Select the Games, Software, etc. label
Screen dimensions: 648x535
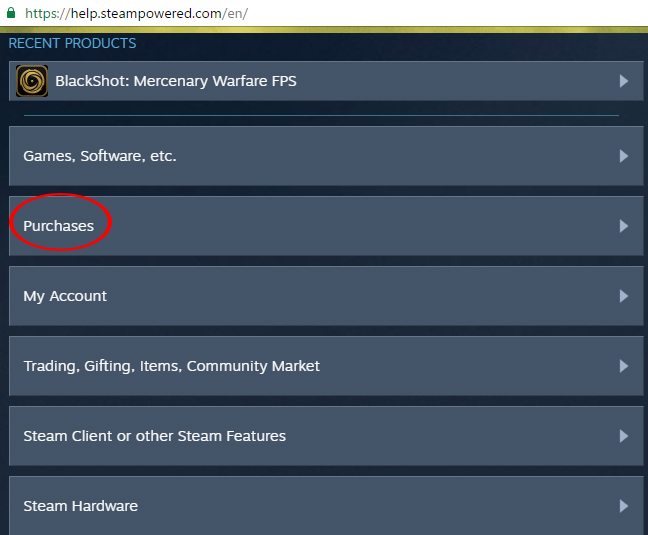(100, 156)
